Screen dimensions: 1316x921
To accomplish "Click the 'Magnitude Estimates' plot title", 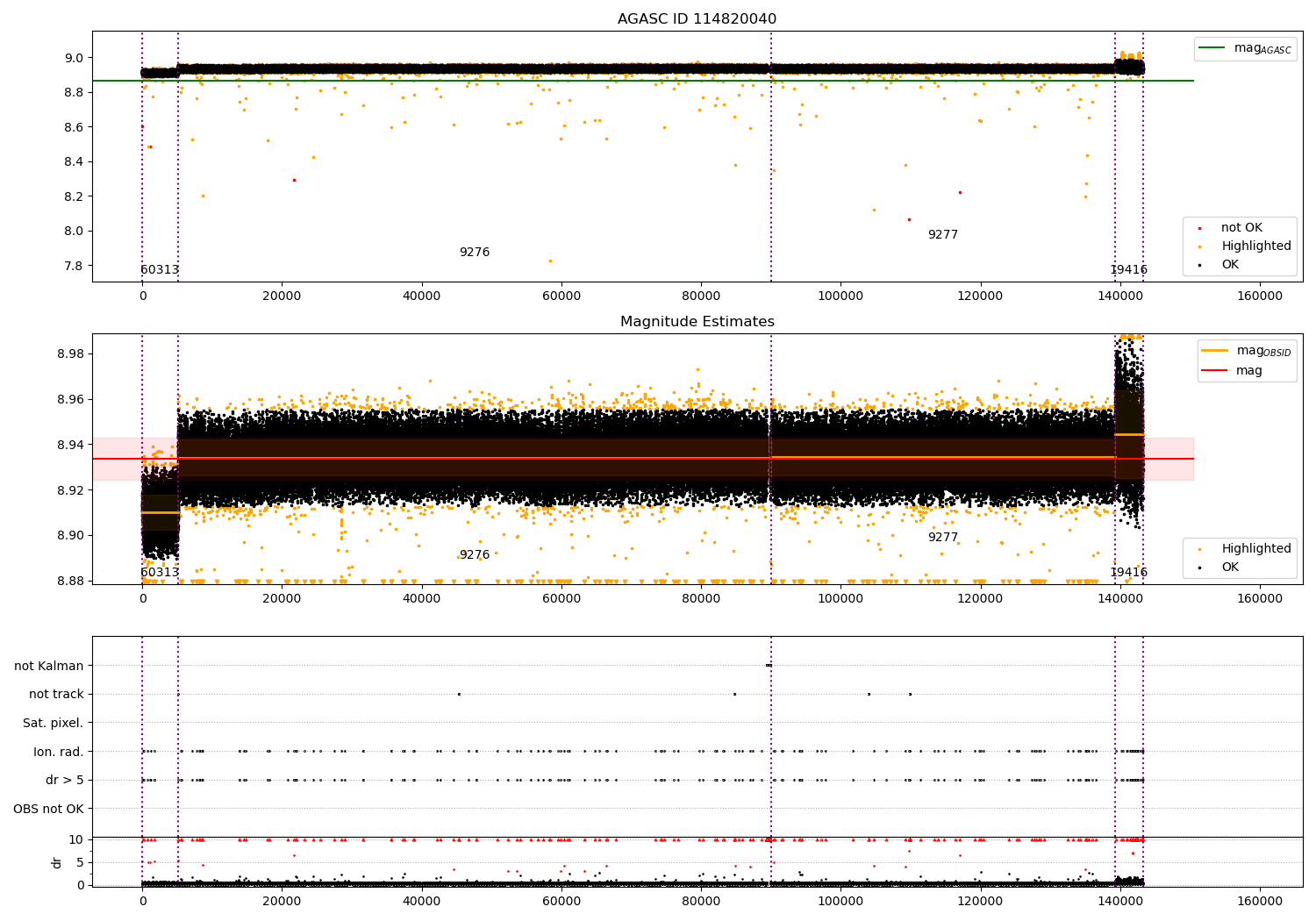I will [697, 322].
